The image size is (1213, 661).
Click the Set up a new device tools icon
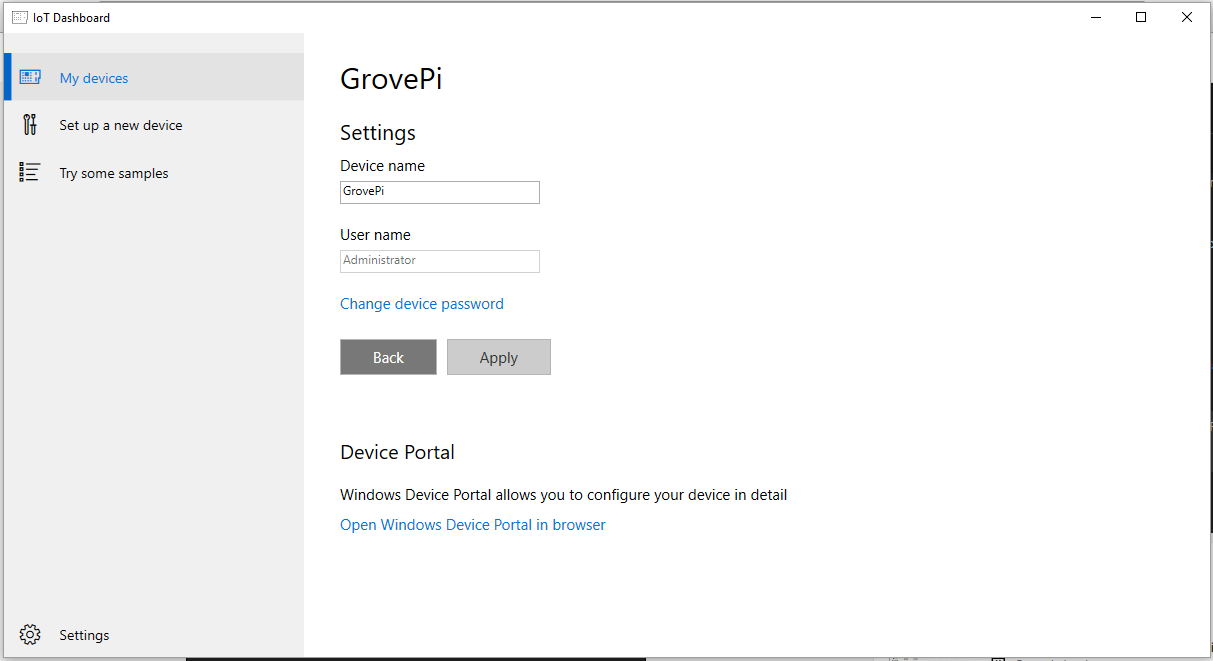point(30,125)
